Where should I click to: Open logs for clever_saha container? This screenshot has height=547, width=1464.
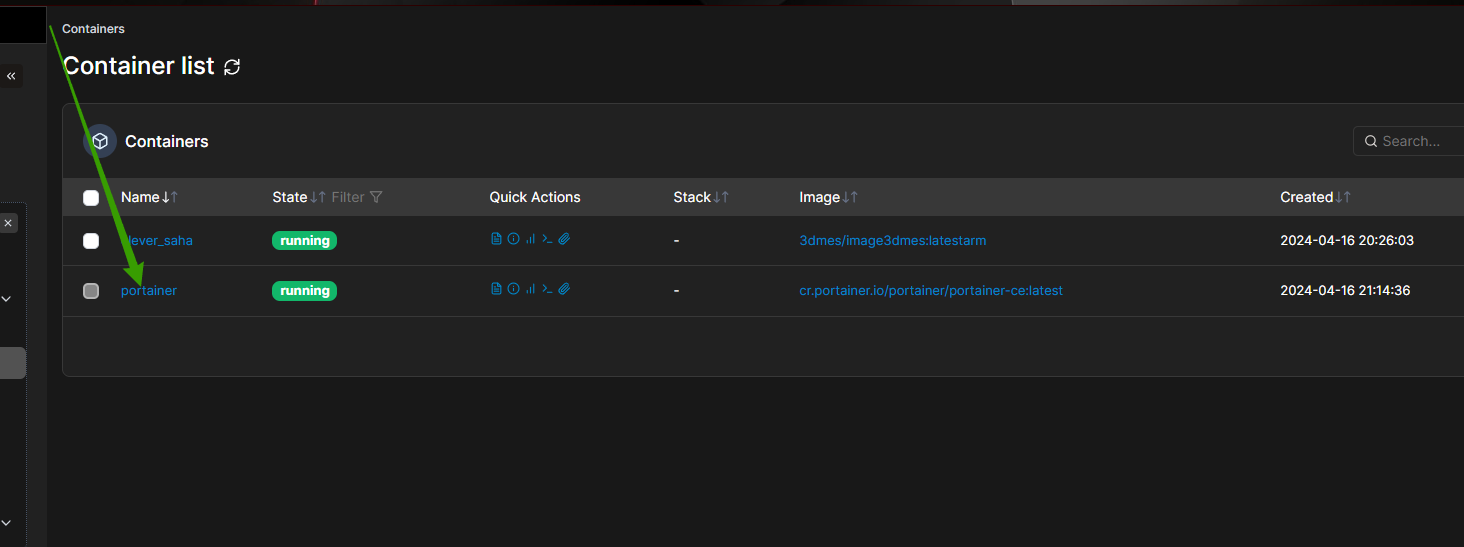click(x=496, y=239)
